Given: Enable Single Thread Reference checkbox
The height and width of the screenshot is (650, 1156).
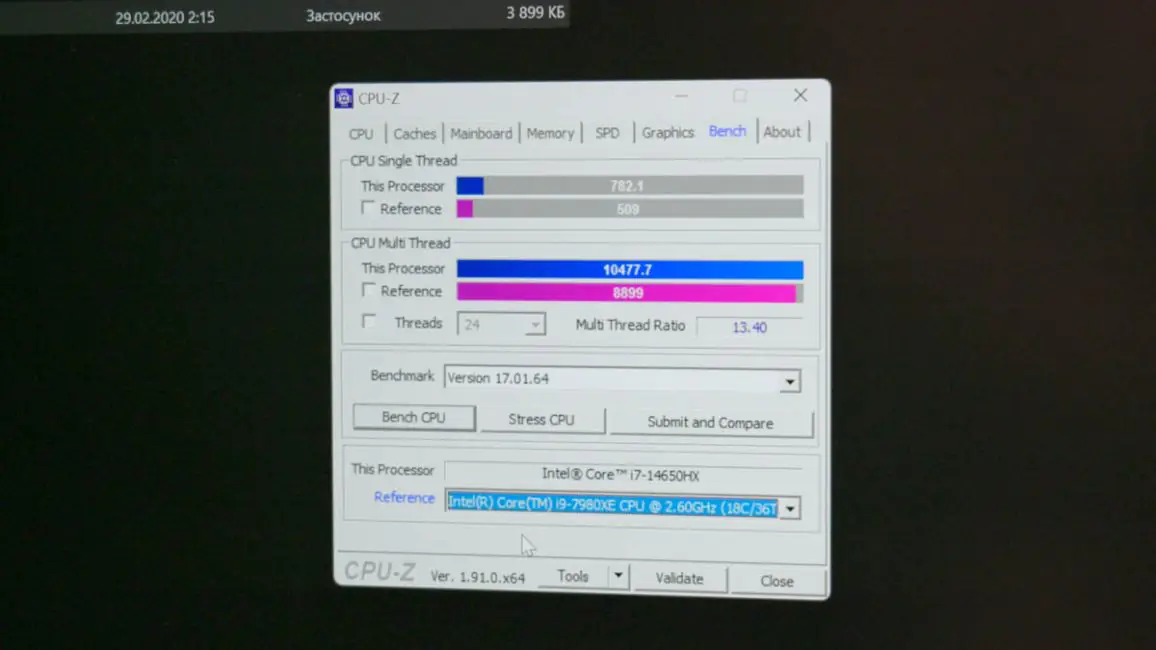Looking at the screenshot, I should 367,208.
